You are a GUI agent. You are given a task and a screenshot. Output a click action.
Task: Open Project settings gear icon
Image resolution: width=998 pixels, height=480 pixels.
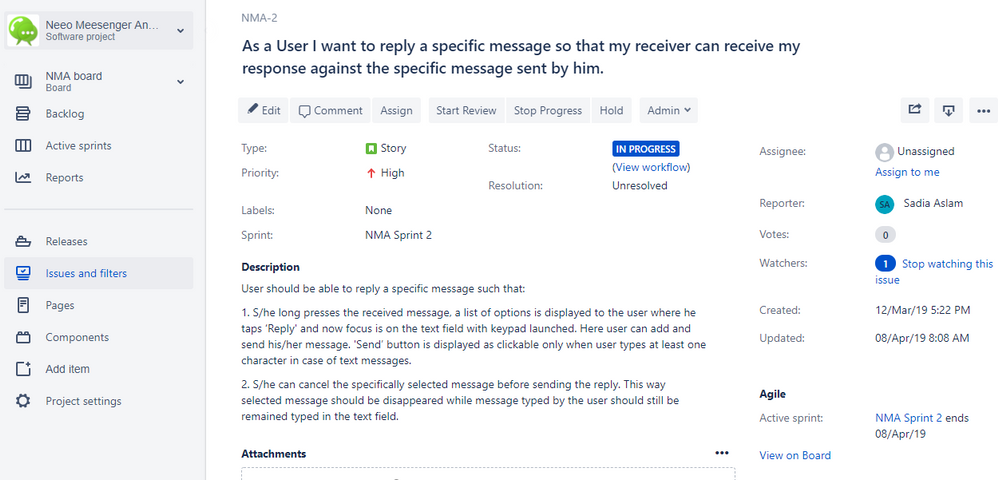pos(23,401)
